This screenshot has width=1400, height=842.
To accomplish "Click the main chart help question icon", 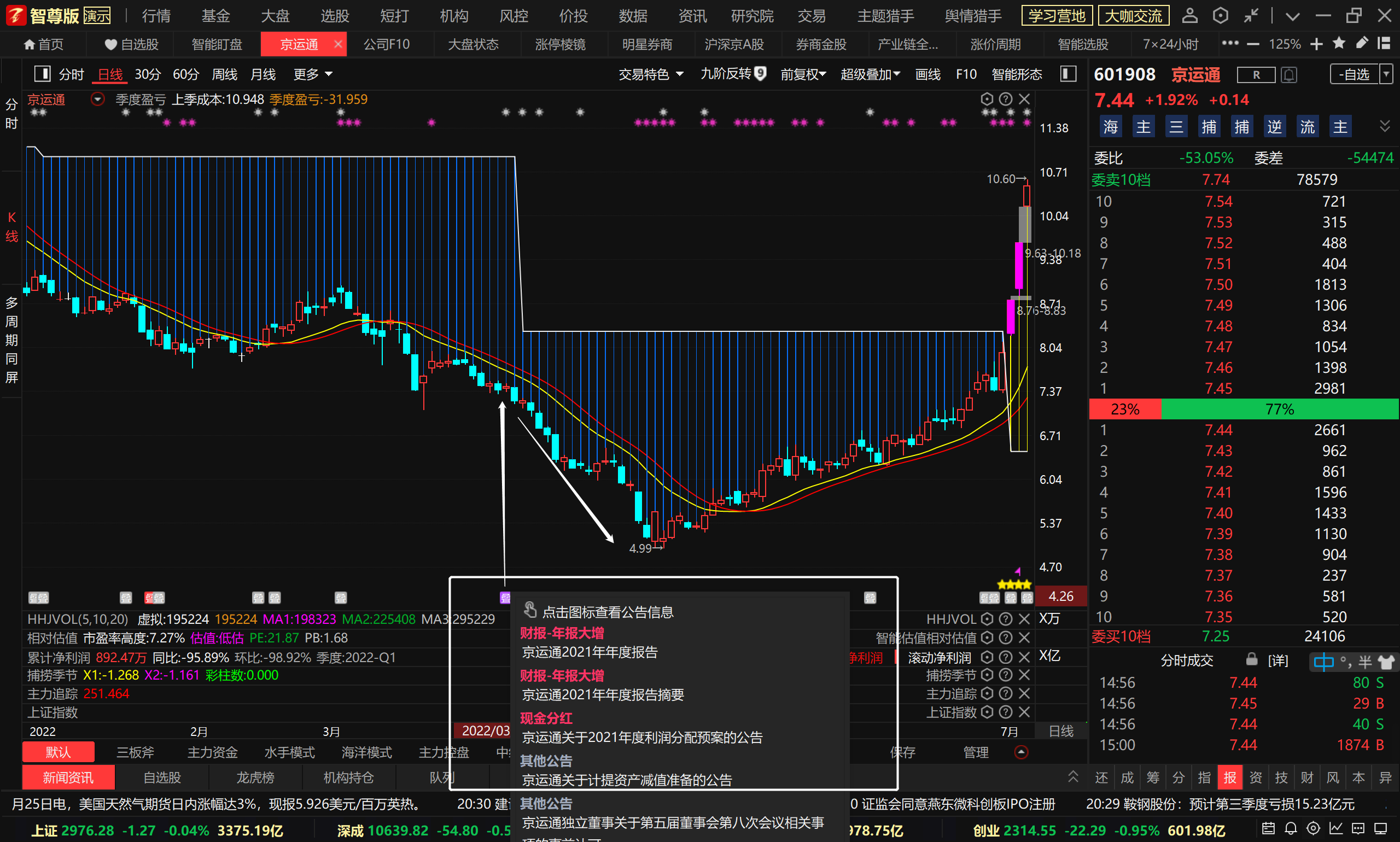I will (1005, 100).
